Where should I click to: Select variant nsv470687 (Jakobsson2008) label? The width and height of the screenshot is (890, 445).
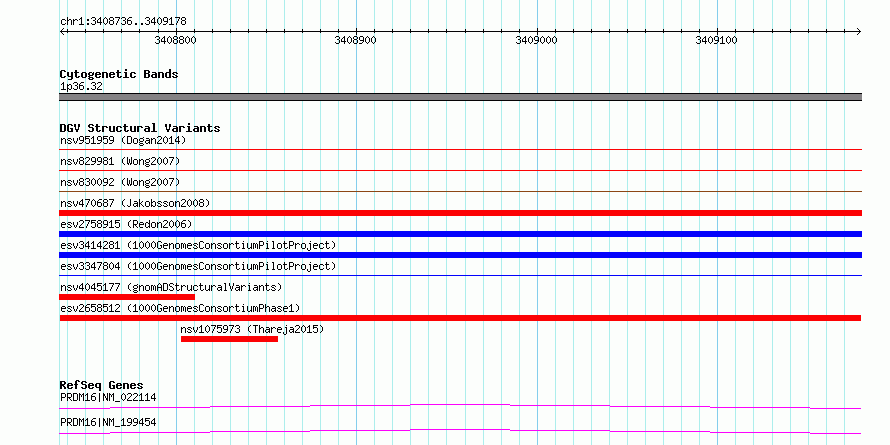pos(135,203)
